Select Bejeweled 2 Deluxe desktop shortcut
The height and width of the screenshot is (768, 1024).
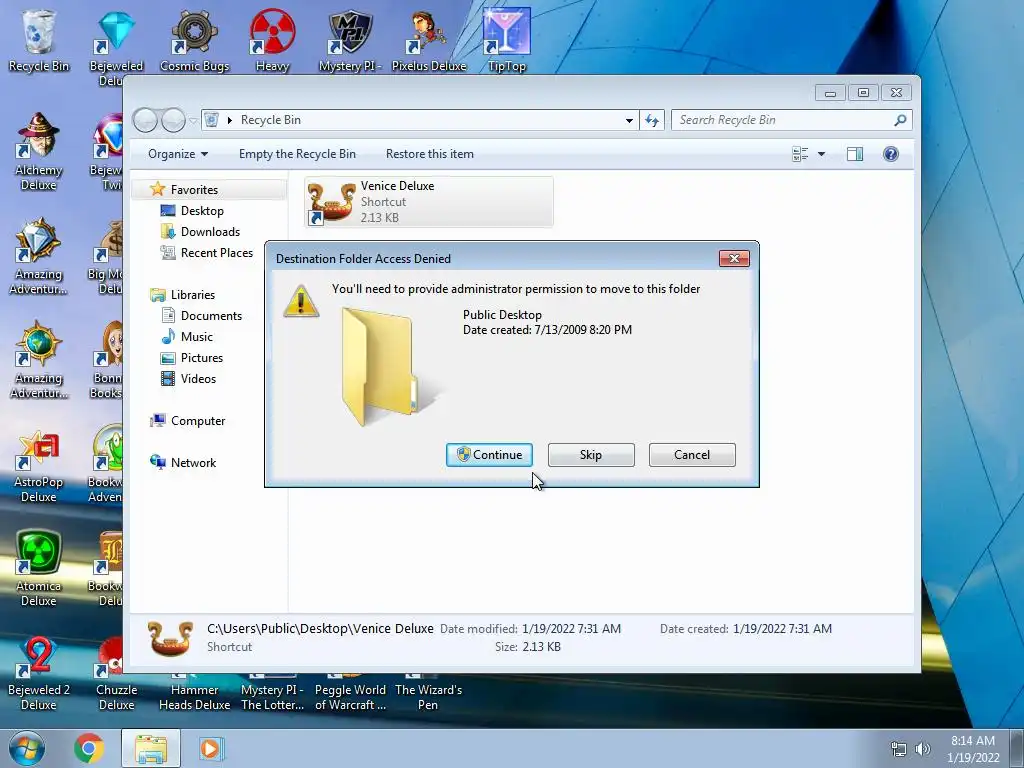tap(39, 673)
